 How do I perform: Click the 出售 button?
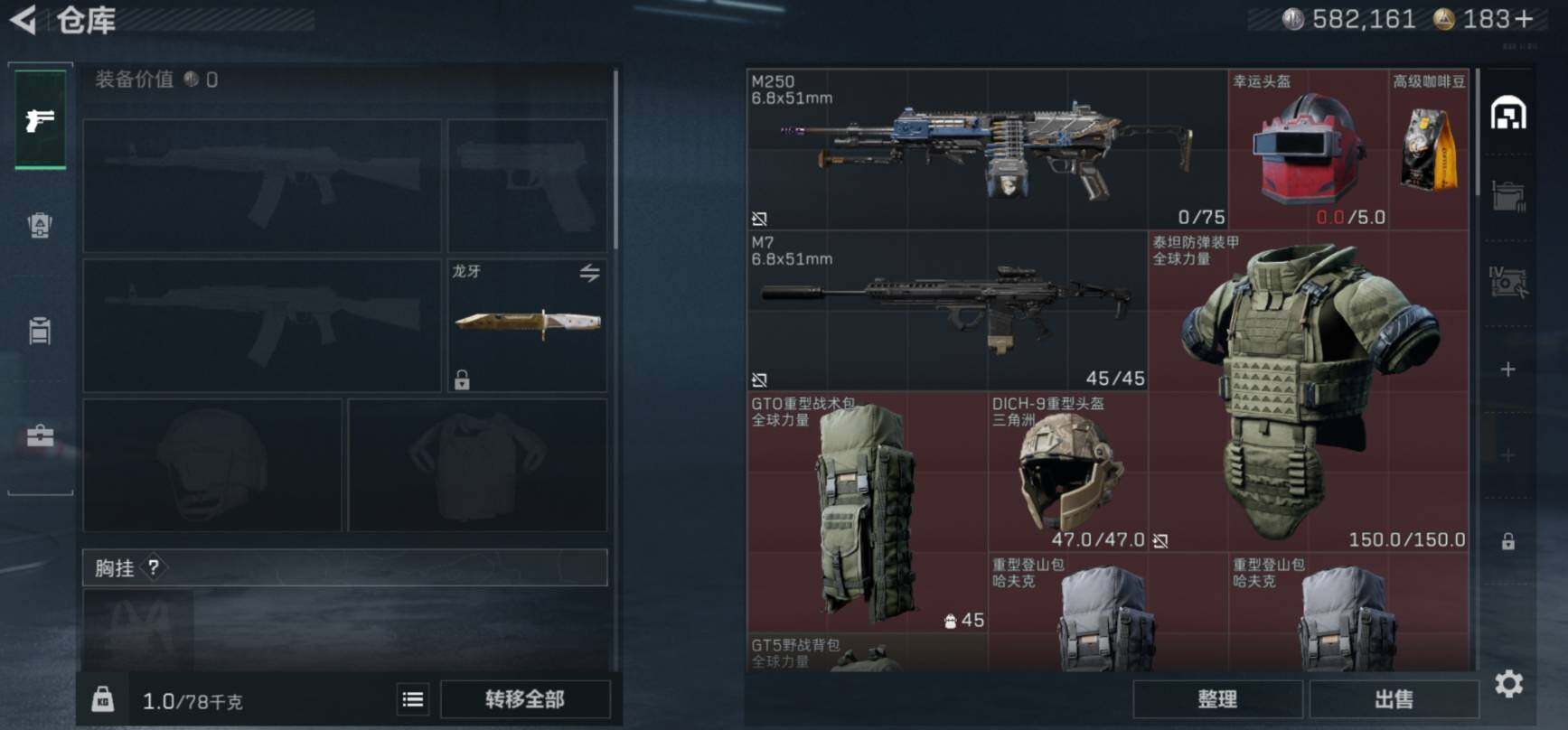[x=1394, y=699]
